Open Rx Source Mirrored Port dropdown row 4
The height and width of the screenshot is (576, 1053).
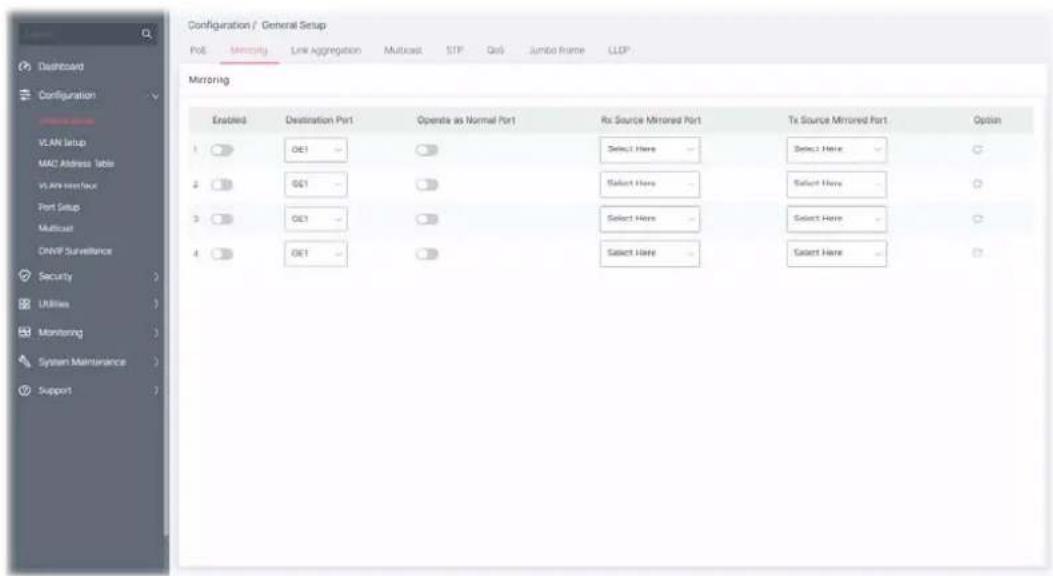[649, 254]
